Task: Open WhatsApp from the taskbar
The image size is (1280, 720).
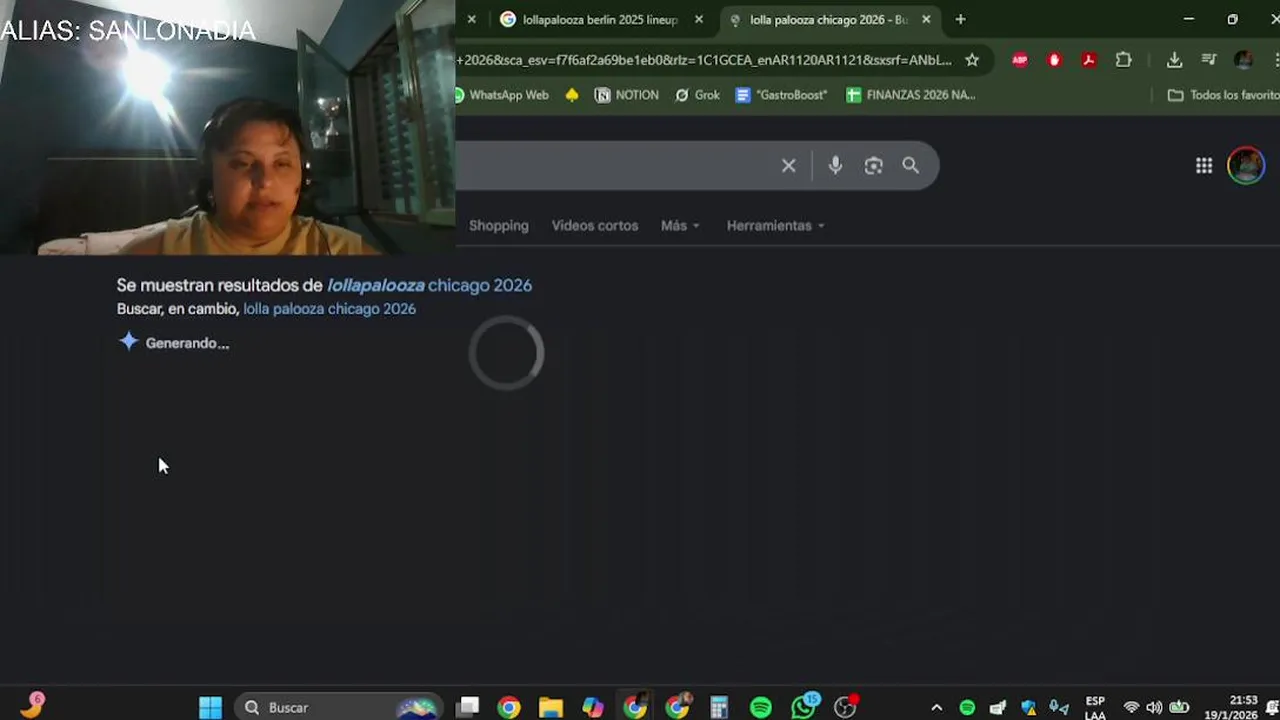Action: point(804,707)
